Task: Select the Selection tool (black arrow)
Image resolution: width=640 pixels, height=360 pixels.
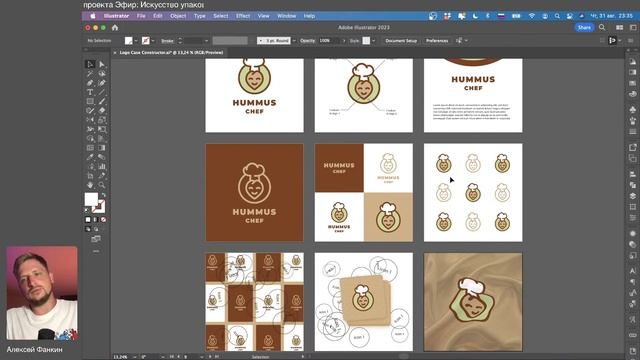Action: (x=90, y=64)
